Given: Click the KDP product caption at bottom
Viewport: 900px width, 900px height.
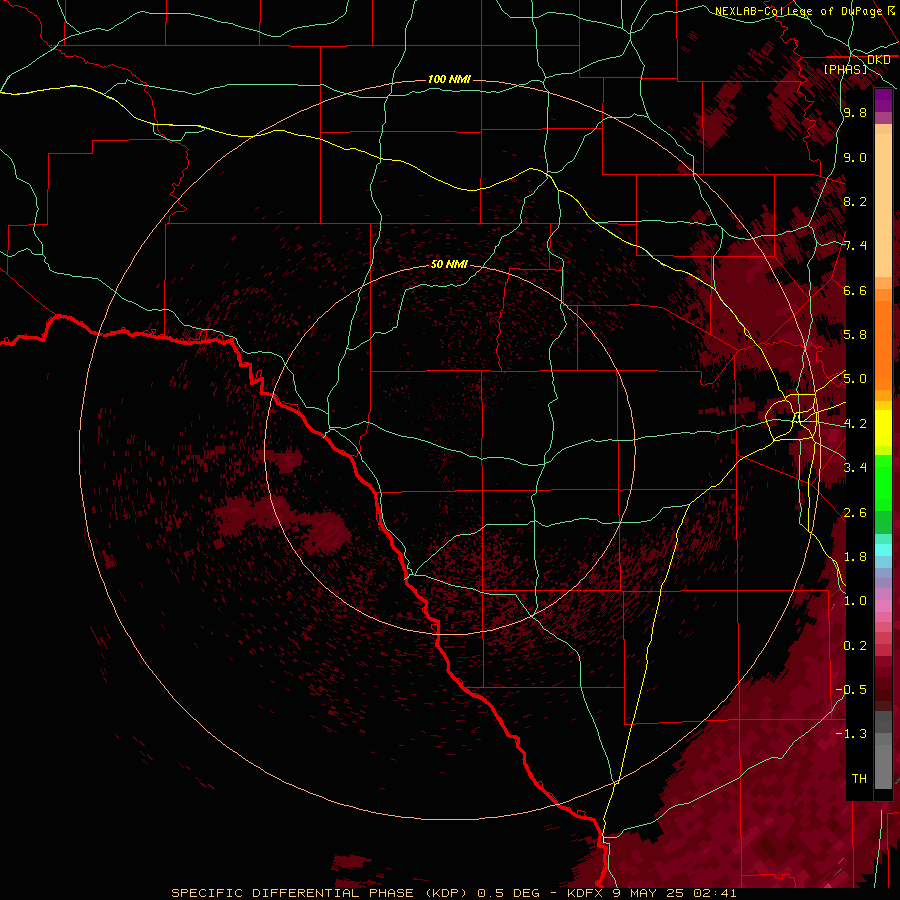Looking at the screenshot, I should [x=454, y=893].
